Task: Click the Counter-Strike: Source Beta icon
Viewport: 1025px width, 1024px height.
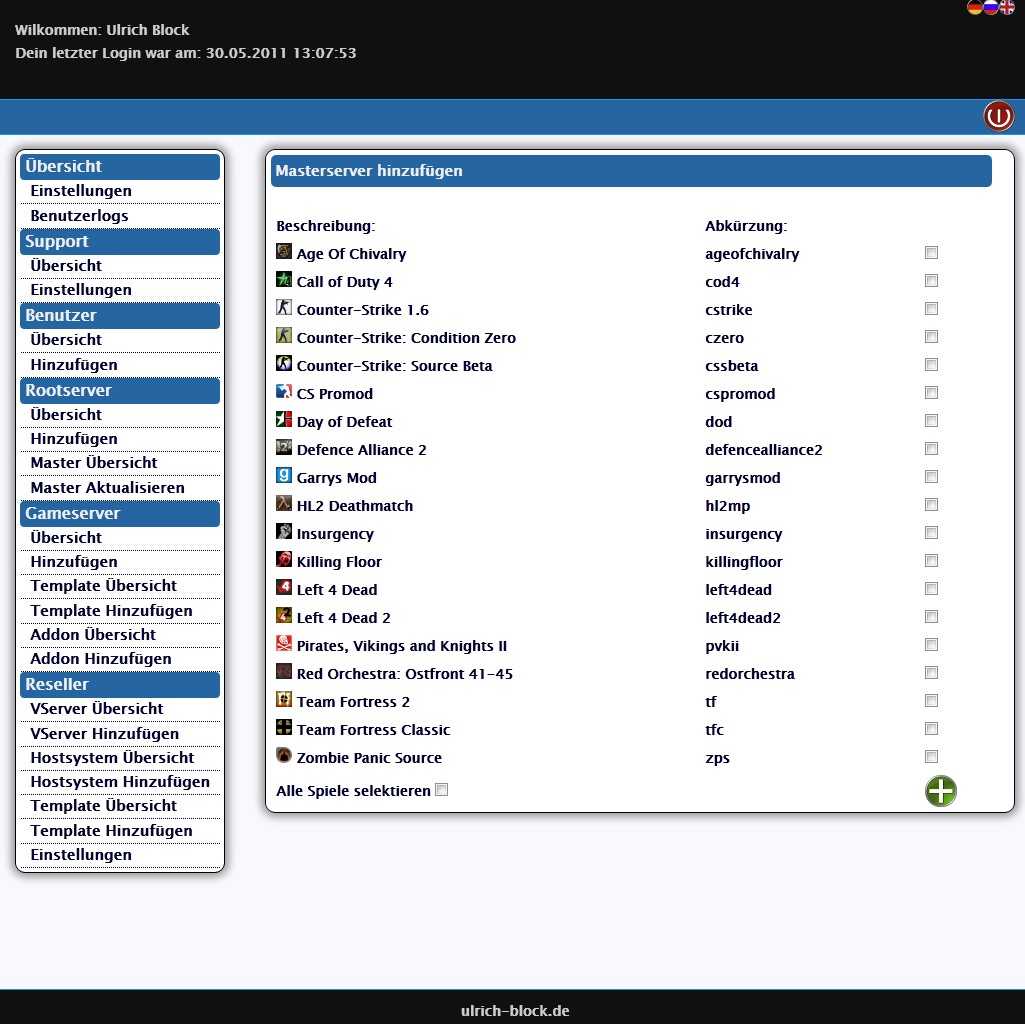Action: tap(284, 364)
